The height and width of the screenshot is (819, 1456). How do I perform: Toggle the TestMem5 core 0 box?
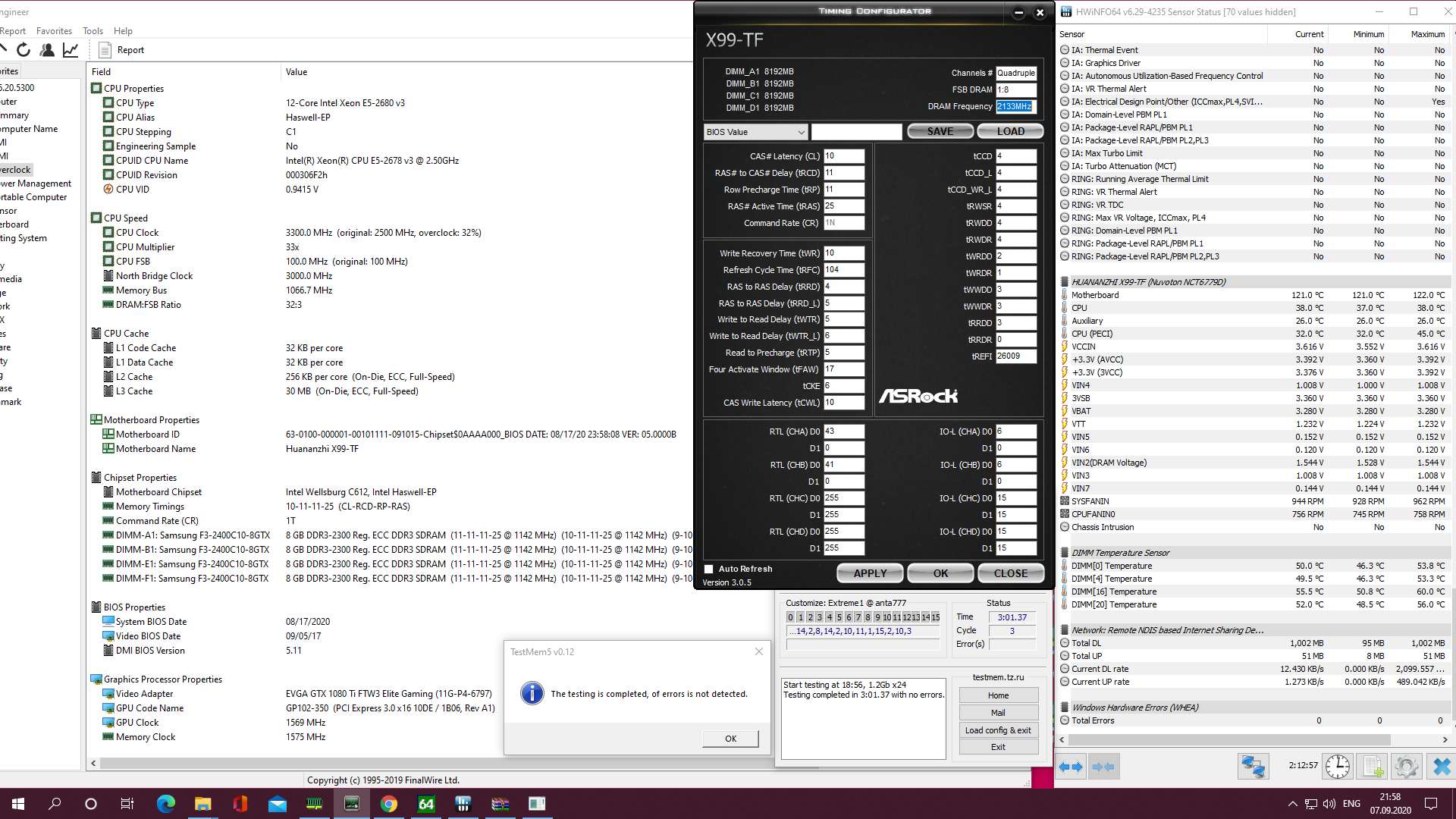[x=791, y=617]
